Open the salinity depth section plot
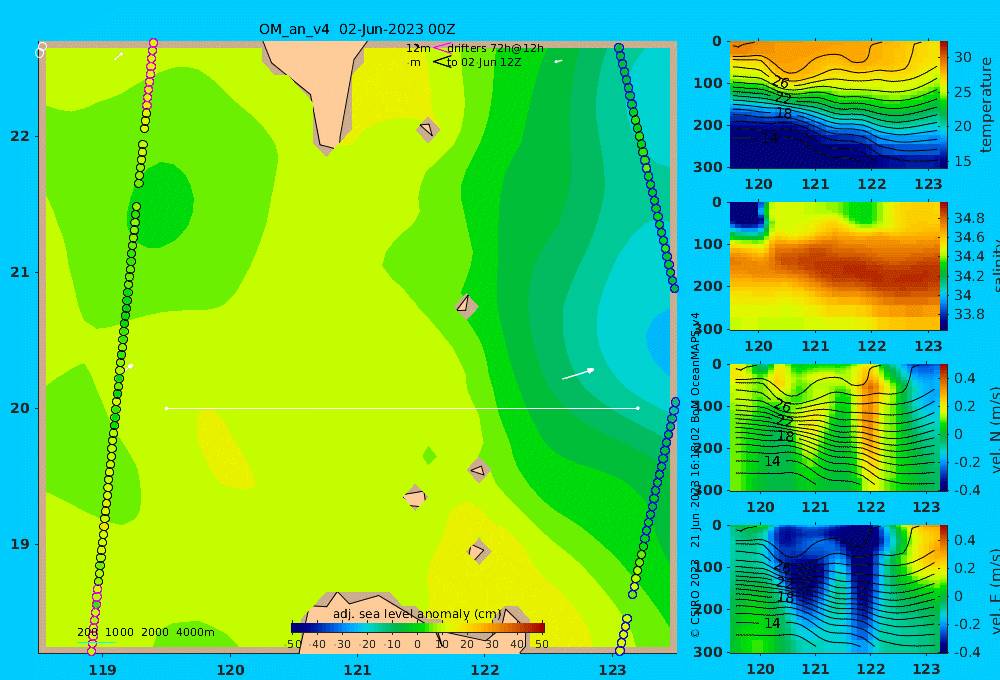This screenshot has width=1000, height=680. point(834,266)
